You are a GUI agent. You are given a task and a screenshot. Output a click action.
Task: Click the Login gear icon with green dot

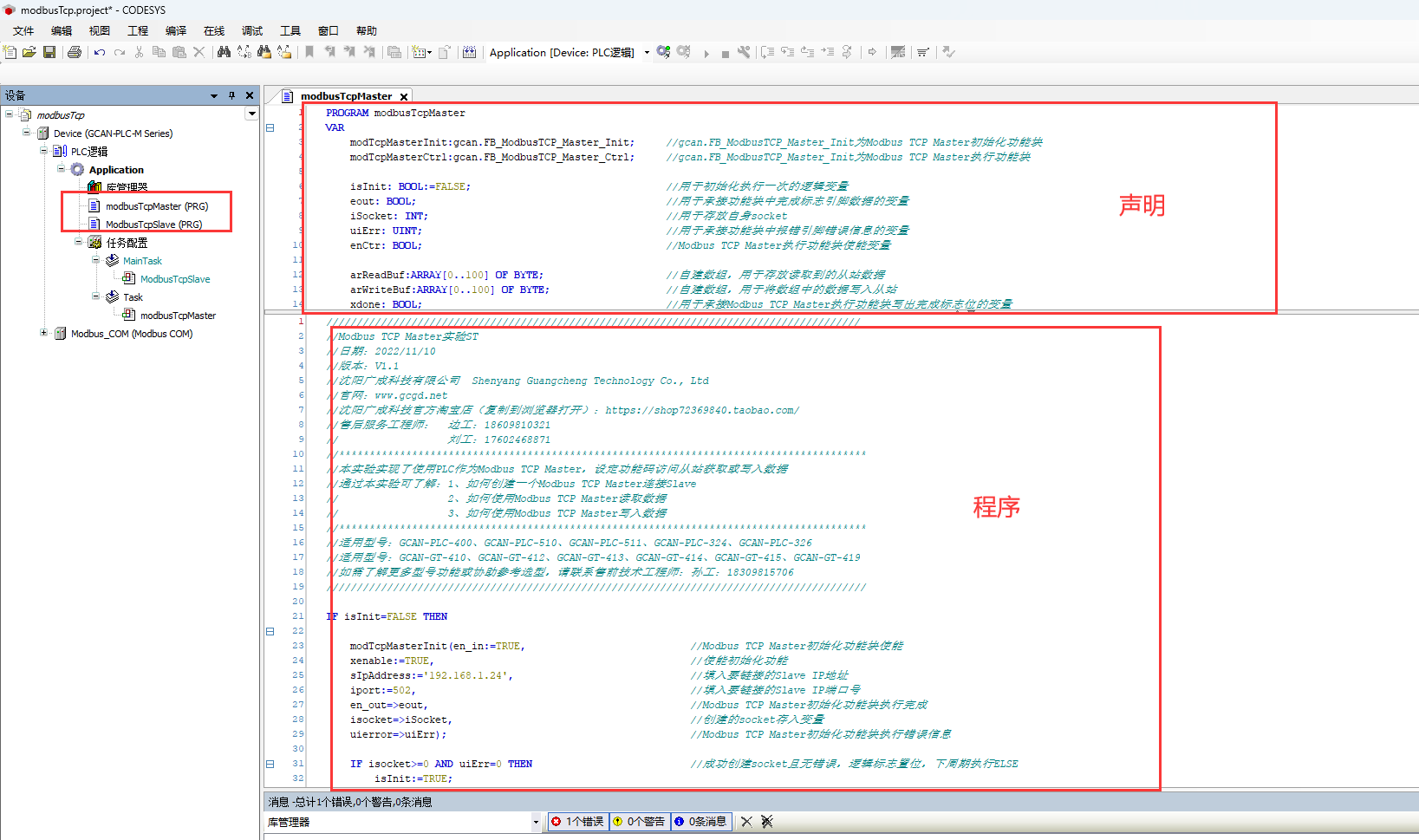[663, 52]
